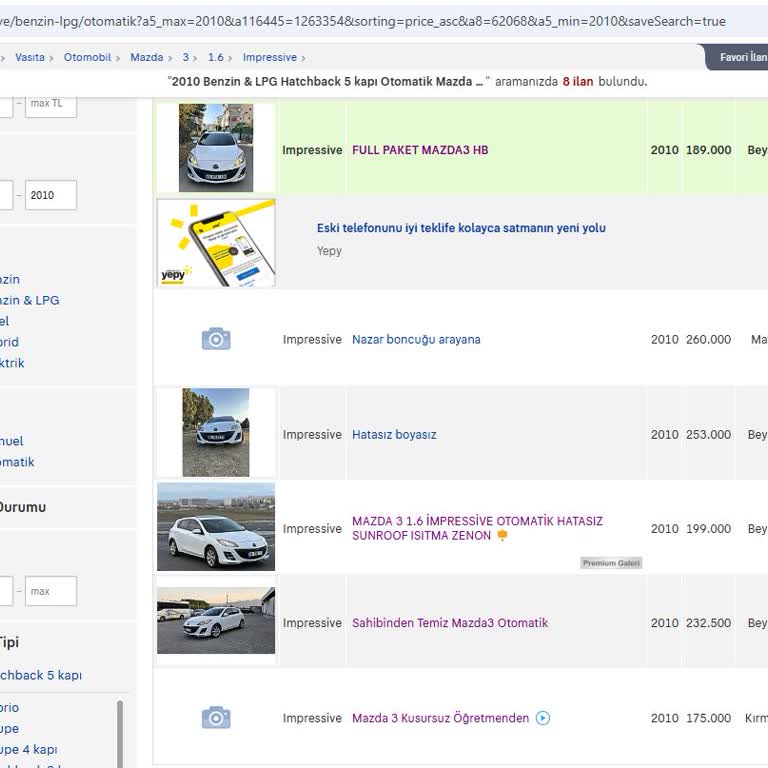
Task: Click the Yepy advertiser name
Action: 329,251
